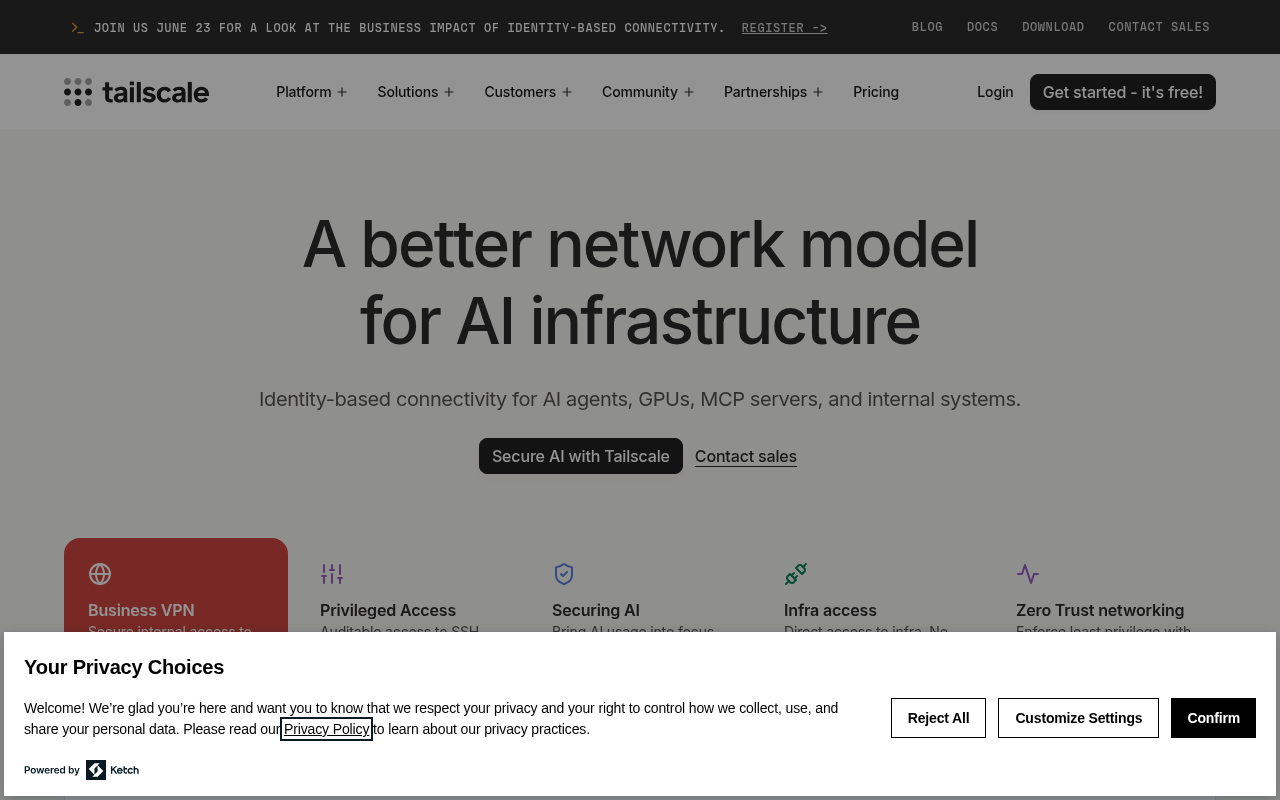This screenshot has height=800, width=1280.
Task: Open the Pricing page
Action: tap(876, 92)
